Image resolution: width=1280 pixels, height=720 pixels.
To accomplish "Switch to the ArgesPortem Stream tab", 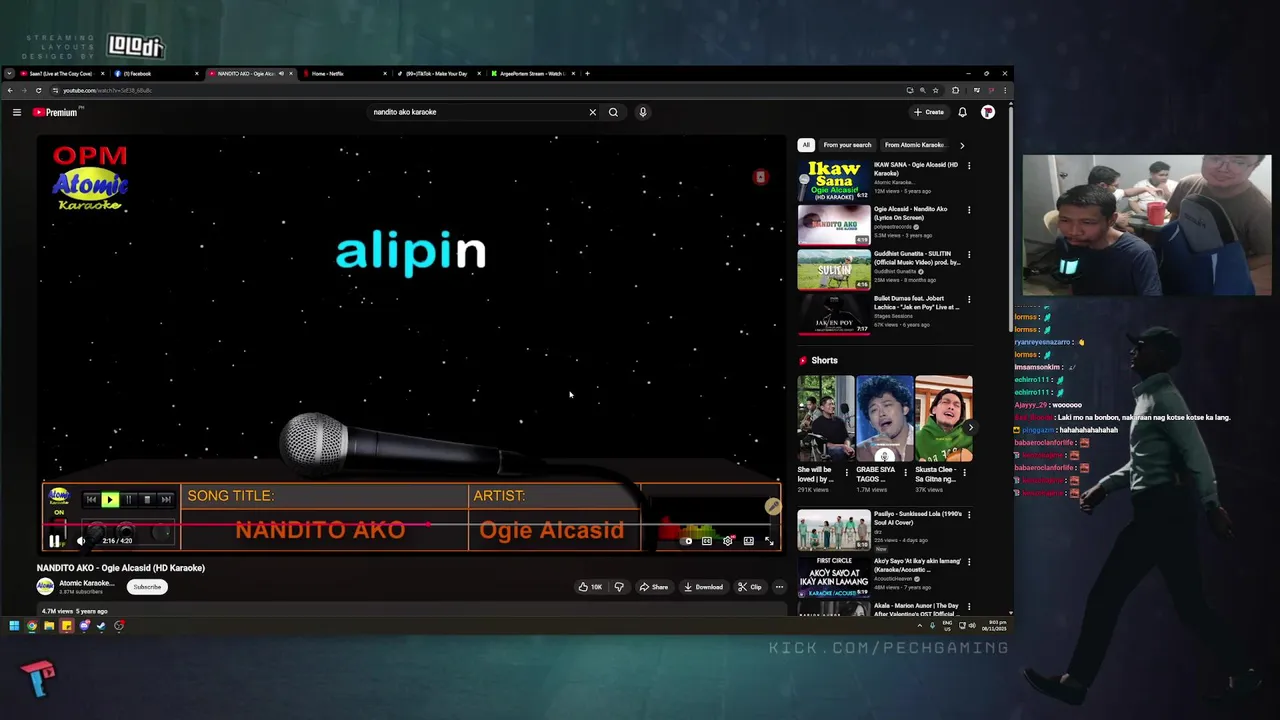I will tap(533, 73).
